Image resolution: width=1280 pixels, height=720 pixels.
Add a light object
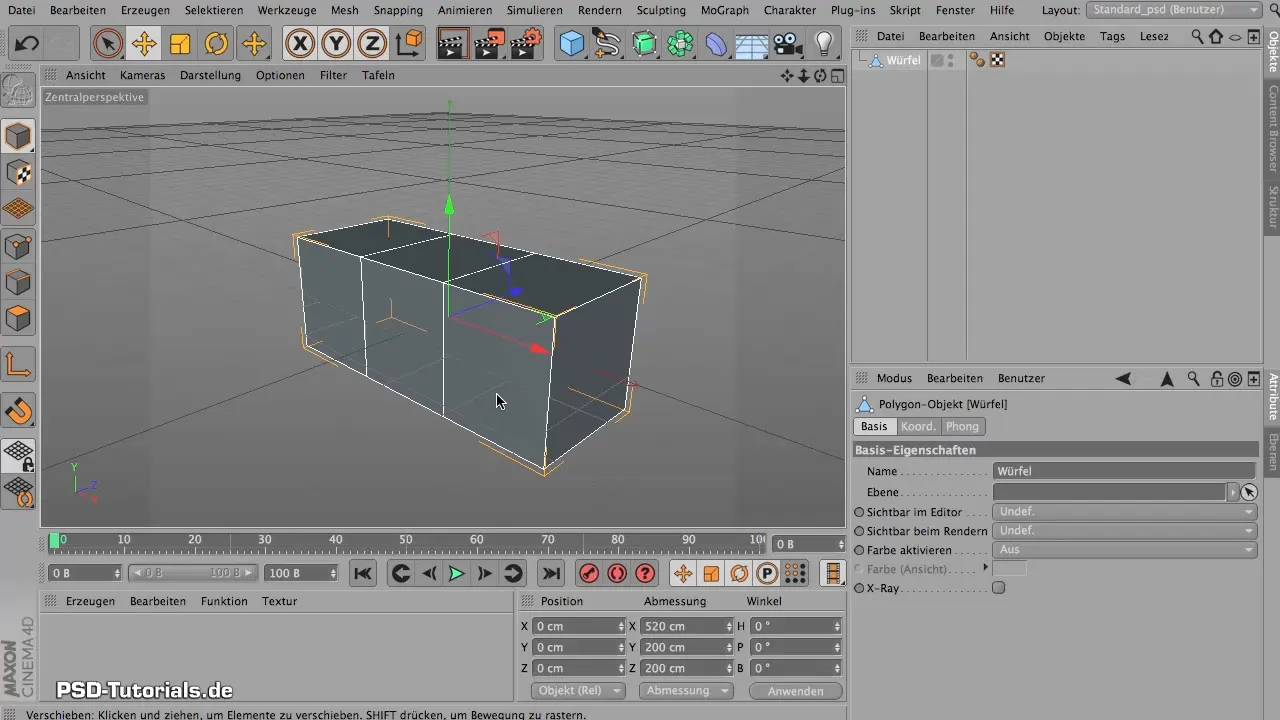click(x=824, y=44)
